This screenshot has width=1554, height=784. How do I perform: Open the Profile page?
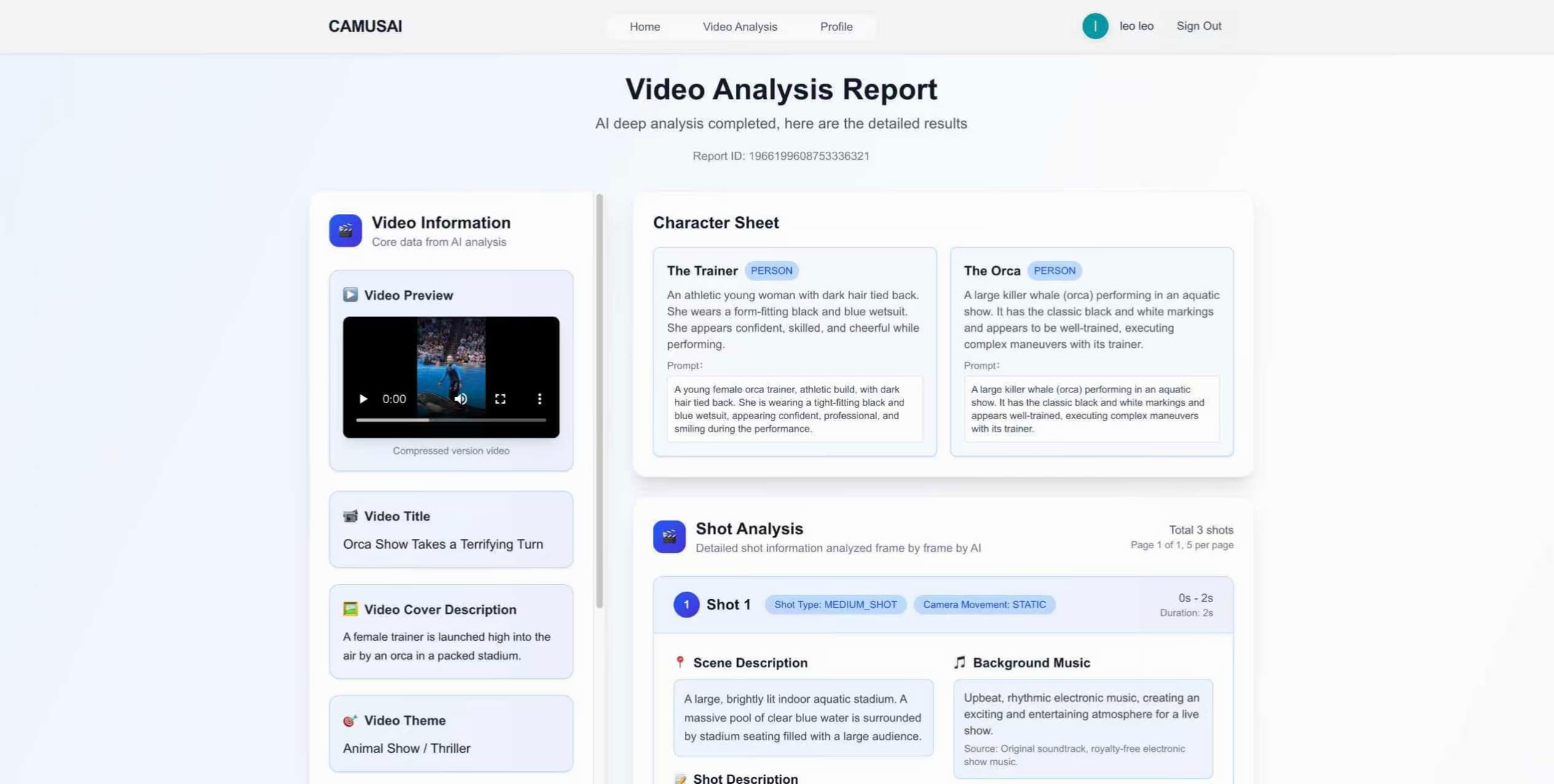(x=836, y=26)
